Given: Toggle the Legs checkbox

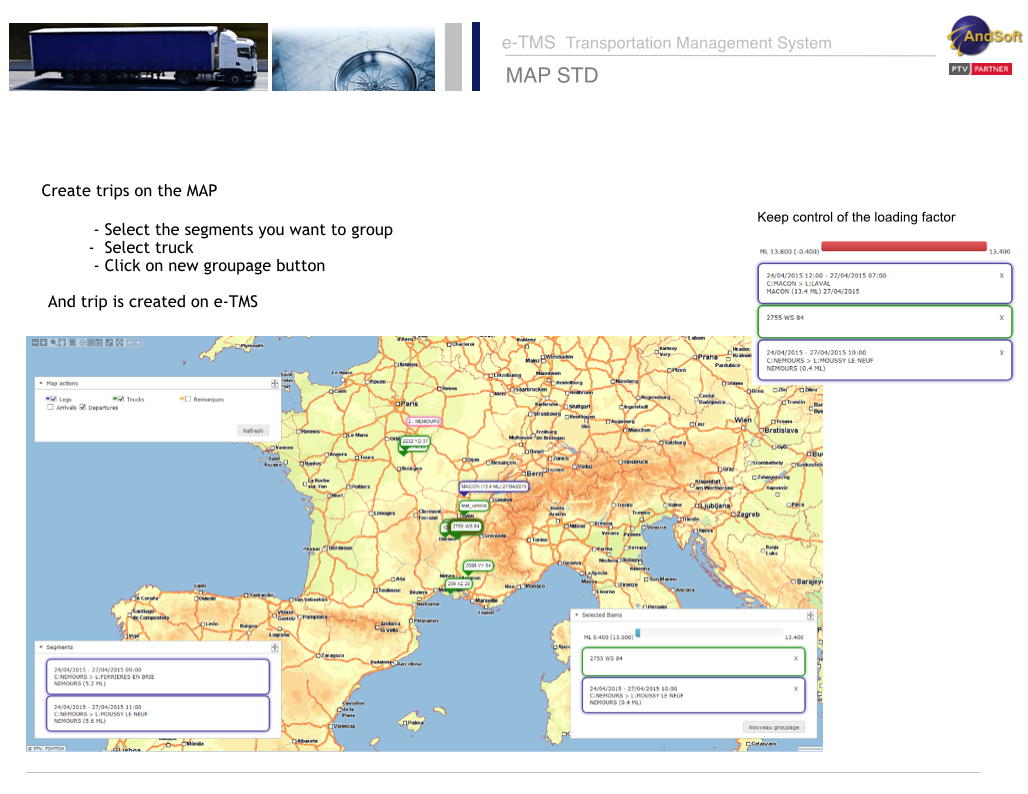Looking at the screenshot, I should coord(52,399).
